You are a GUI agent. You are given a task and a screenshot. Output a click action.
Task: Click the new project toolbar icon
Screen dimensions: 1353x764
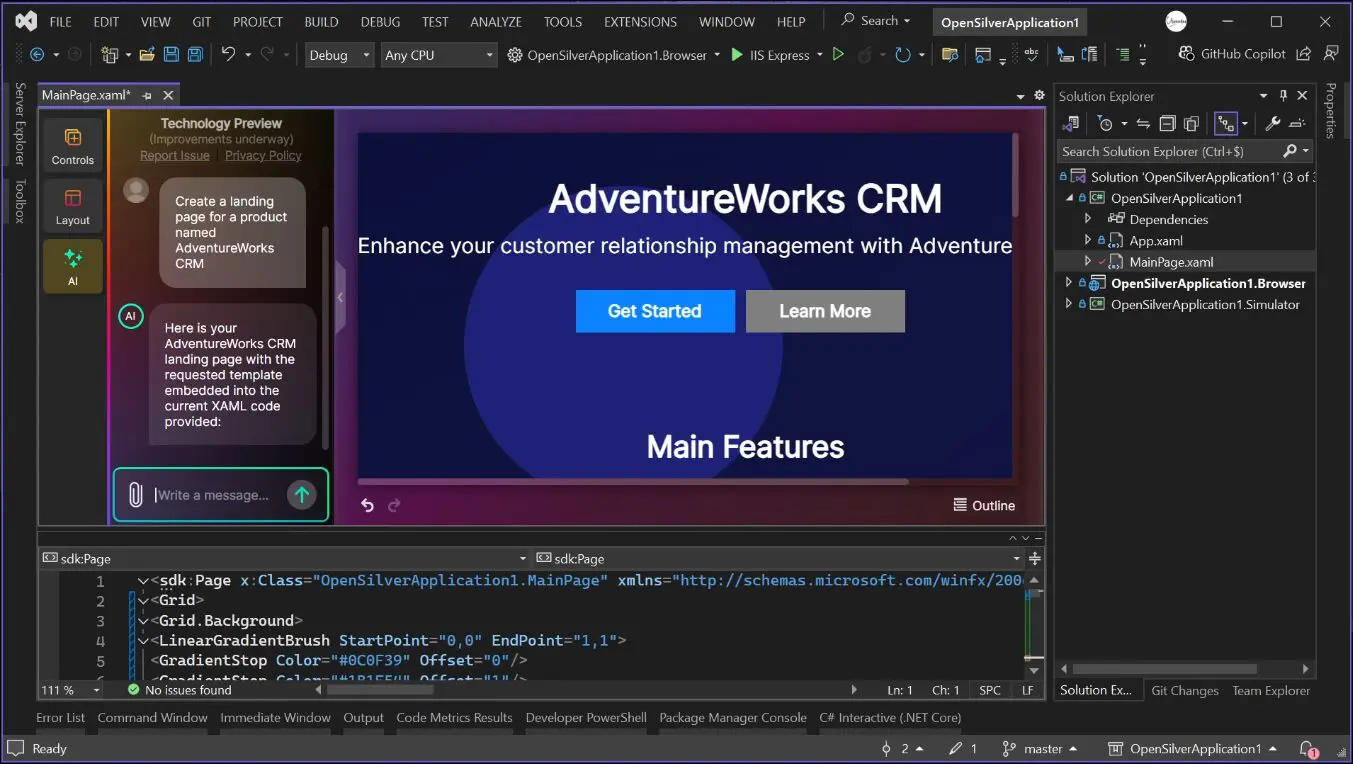click(109, 55)
